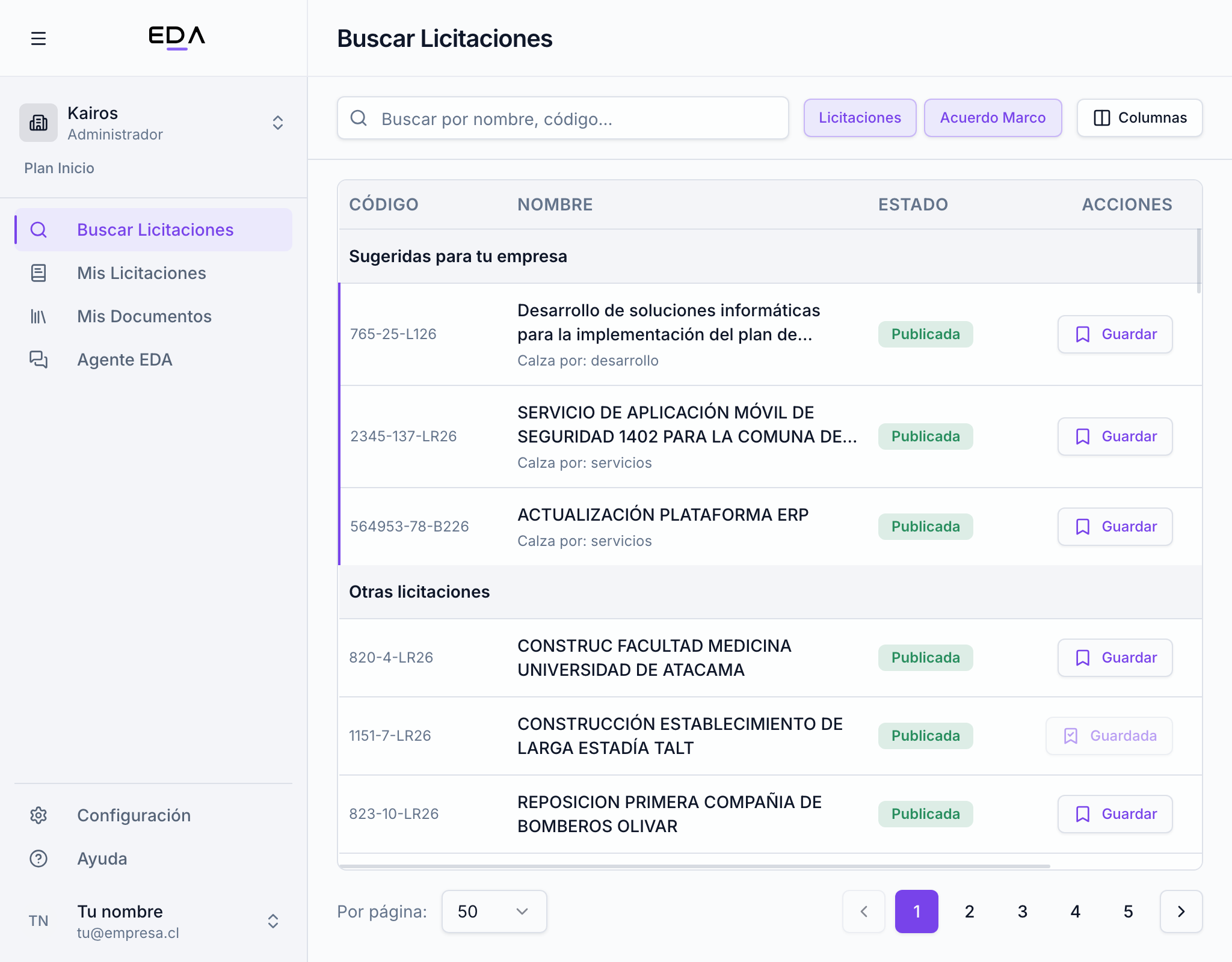The image size is (1232, 962).
Task: Save tender 820-4-LR26 with Guardar
Action: [x=1115, y=658]
